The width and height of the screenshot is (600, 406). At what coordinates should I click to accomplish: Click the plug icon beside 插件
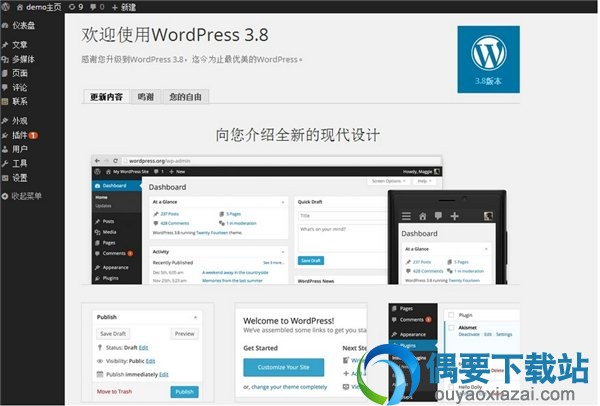pos(5,135)
